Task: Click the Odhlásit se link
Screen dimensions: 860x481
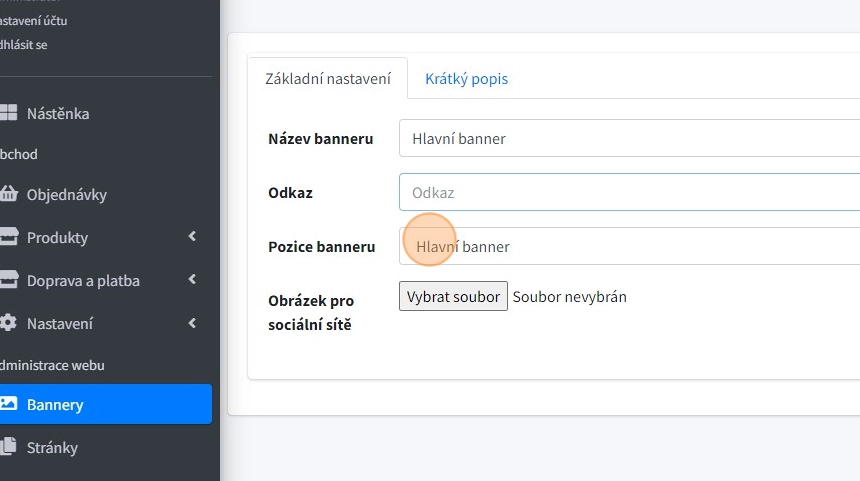Action: tap(23, 44)
